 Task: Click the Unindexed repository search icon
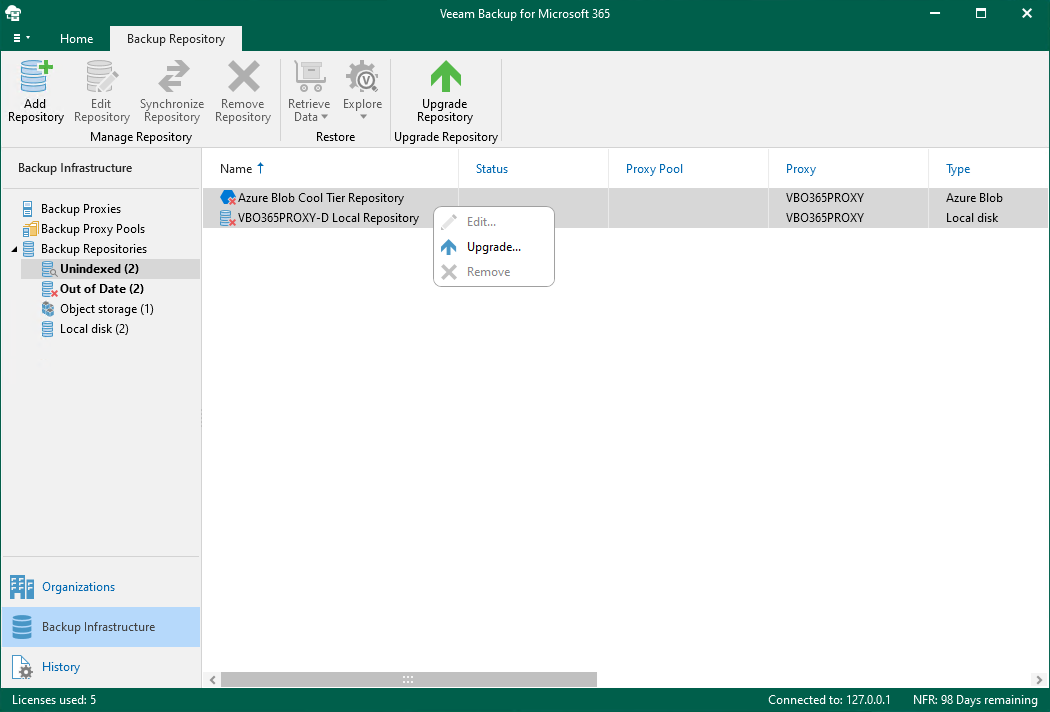click(x=49, y=269)
